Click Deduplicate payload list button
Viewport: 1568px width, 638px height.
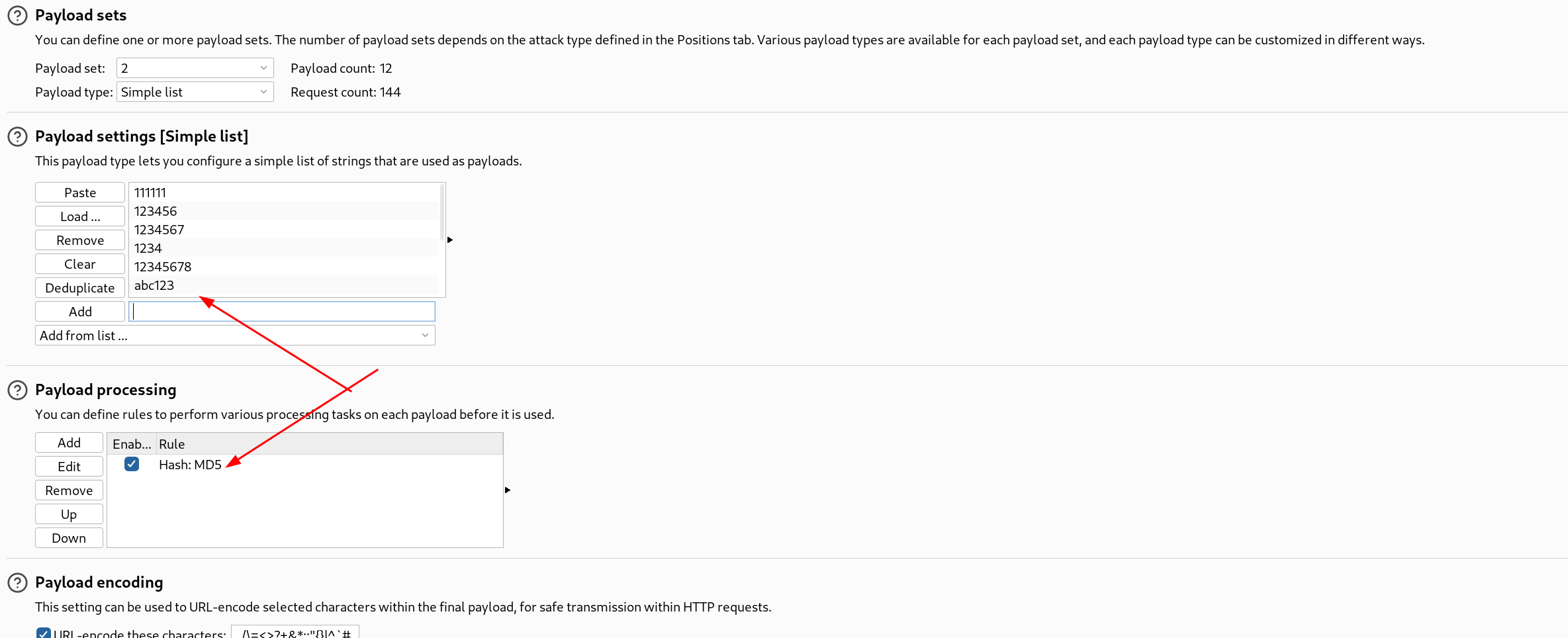80,288
